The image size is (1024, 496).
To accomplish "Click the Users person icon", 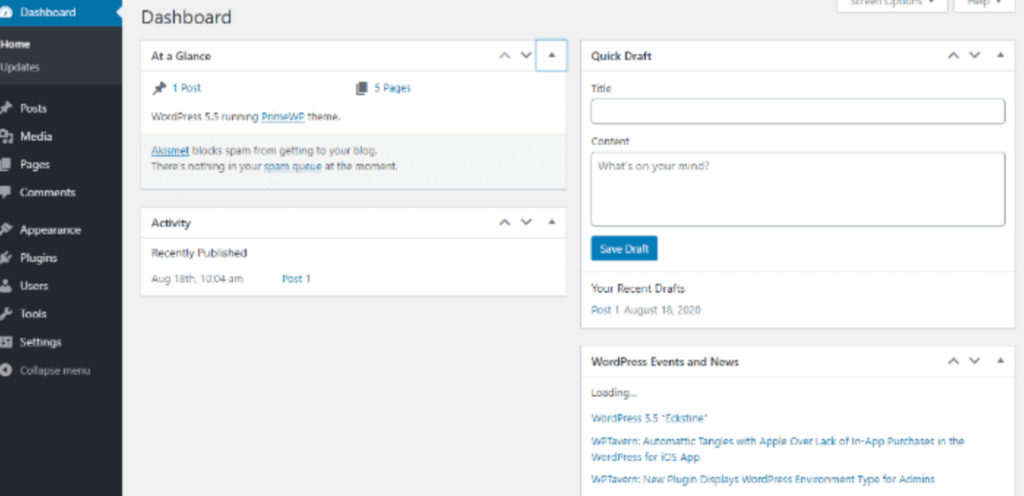I will point(7,285).
